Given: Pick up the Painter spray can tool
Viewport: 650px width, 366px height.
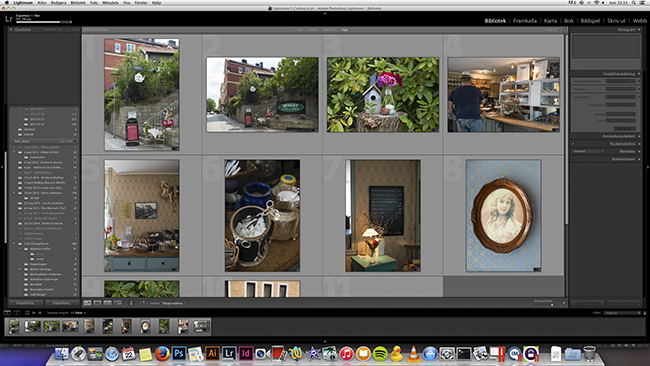Looking at the screenshot, I should (x=131, y=303).
